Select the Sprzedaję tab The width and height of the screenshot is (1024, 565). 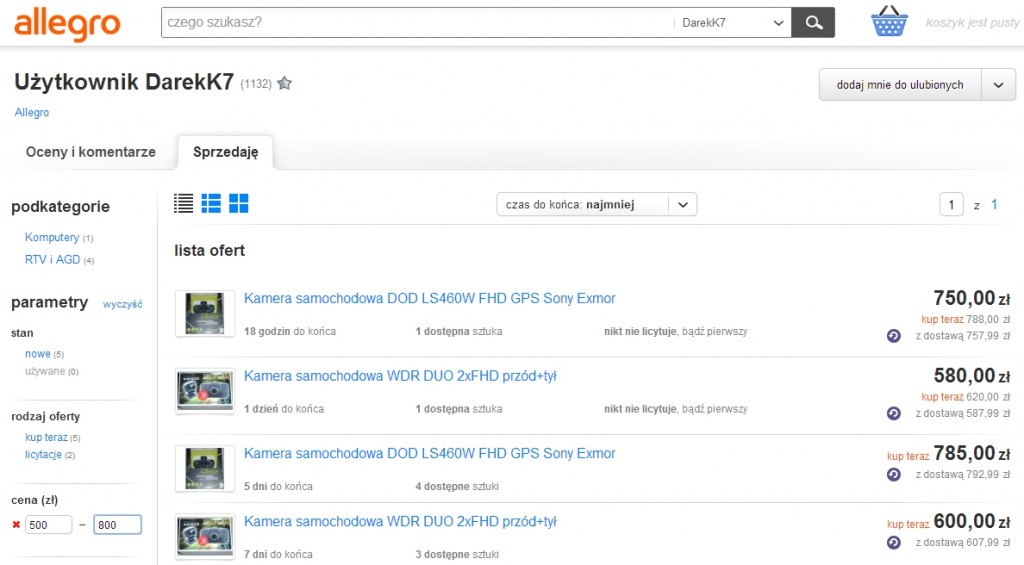pyautogui.click(x=225, y=152)
